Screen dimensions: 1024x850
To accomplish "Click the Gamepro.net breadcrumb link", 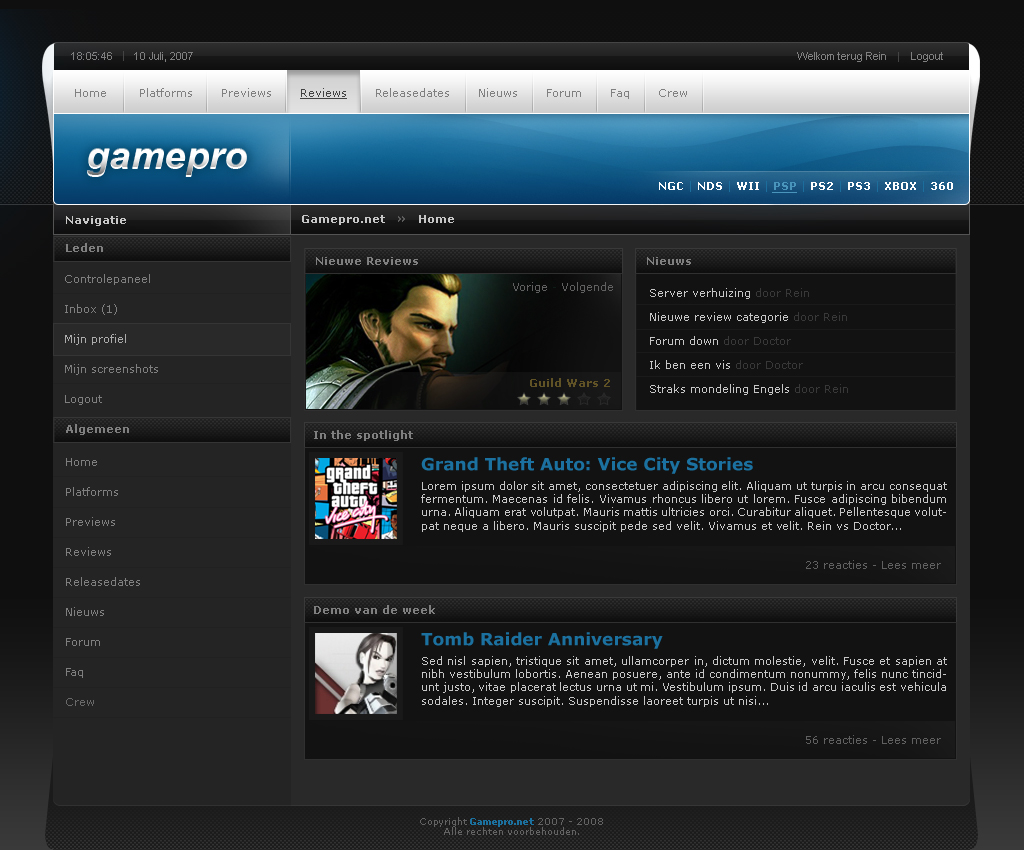I will [x=343, y=219].
